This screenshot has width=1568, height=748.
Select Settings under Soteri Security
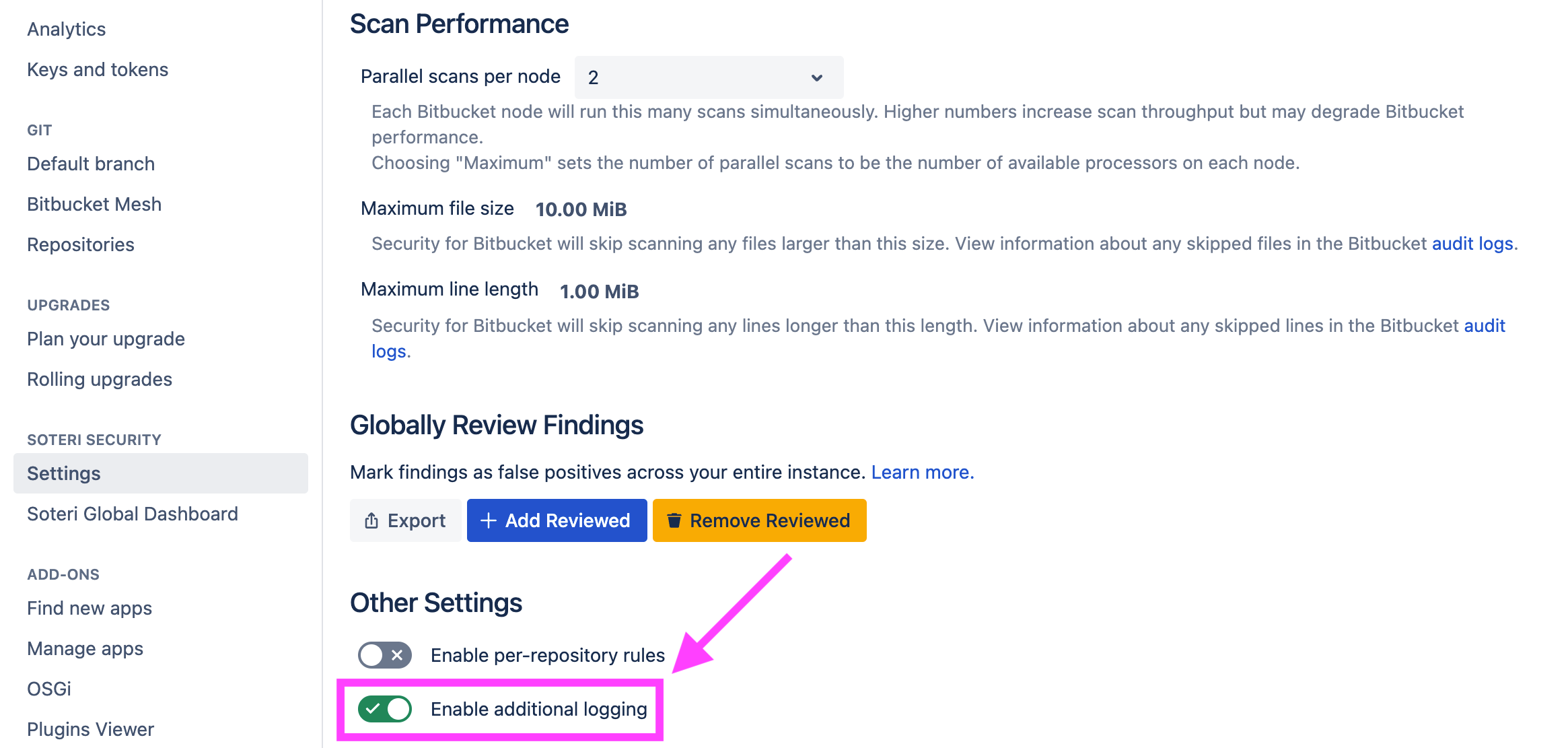(63, 473)
